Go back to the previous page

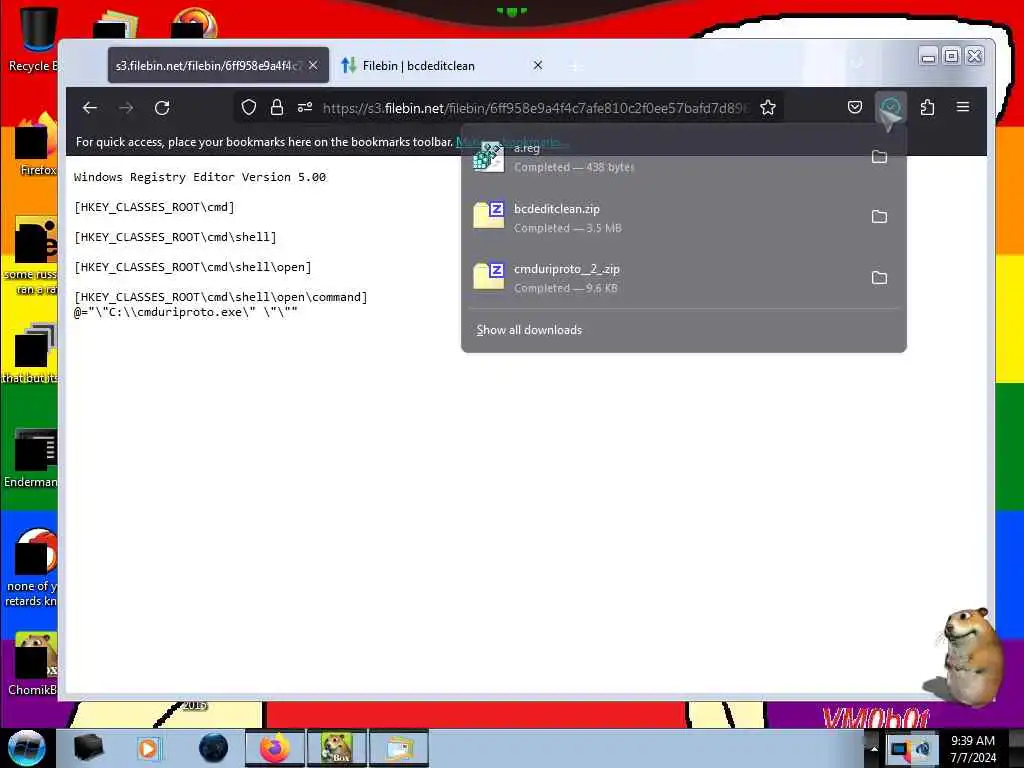pyautogui.click(x=89, y=108)
